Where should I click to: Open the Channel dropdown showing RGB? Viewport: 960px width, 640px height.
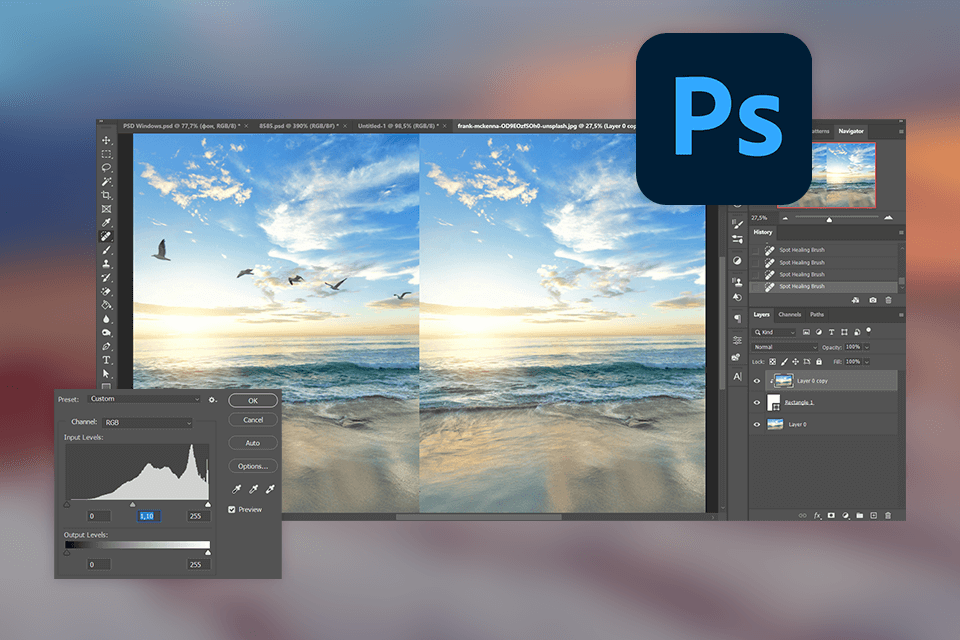tap(147, 423)
